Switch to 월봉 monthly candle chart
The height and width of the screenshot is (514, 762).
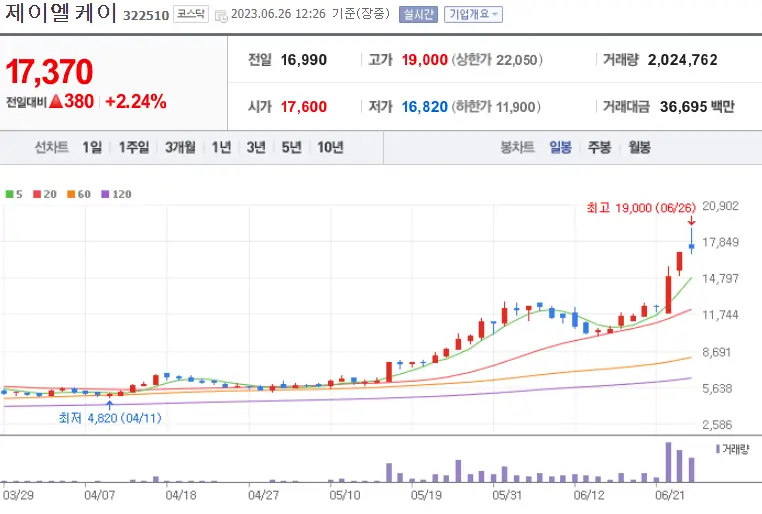coord(639,147)
